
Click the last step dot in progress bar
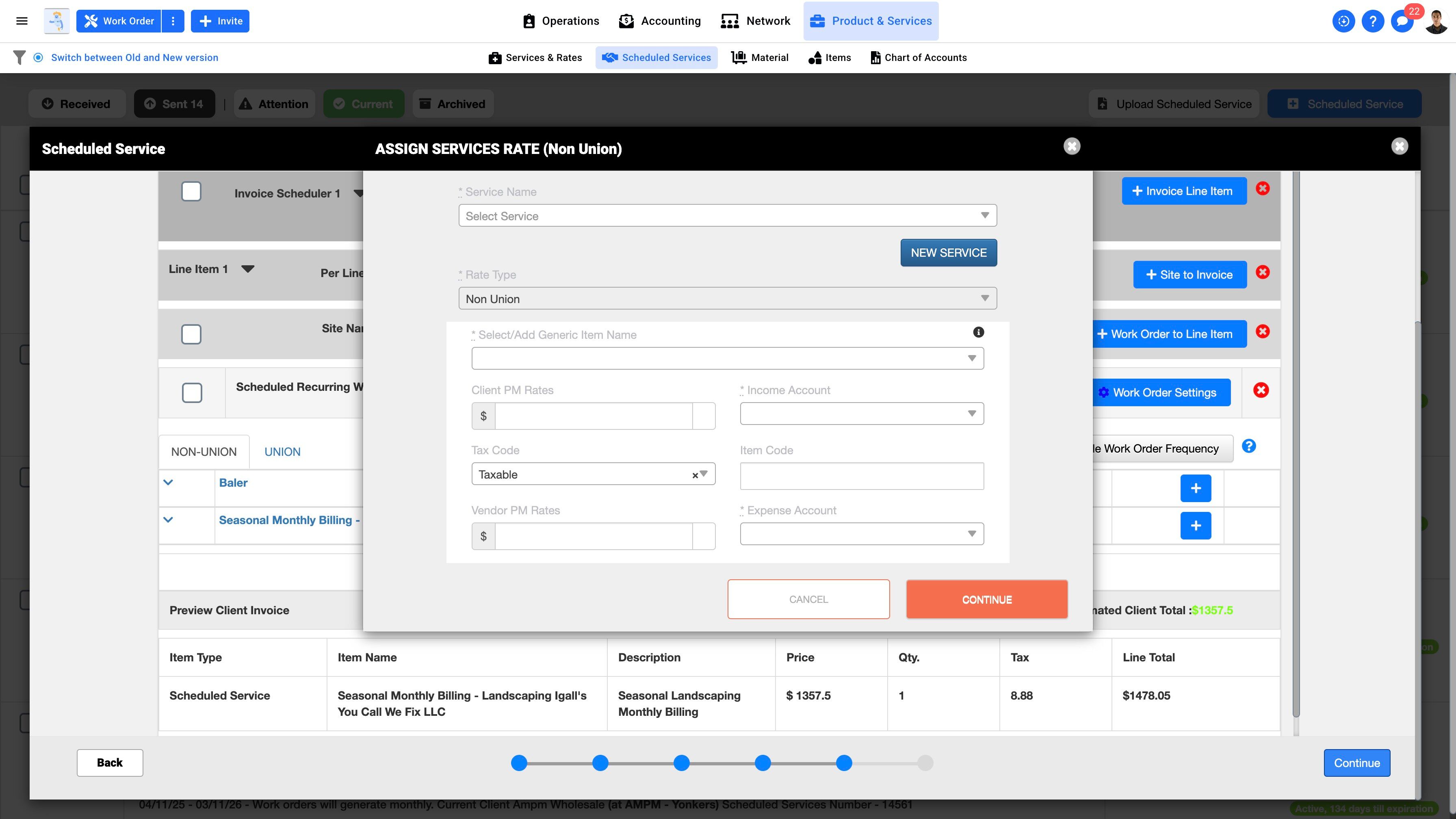pyautogui.click(x=925, y=763)
